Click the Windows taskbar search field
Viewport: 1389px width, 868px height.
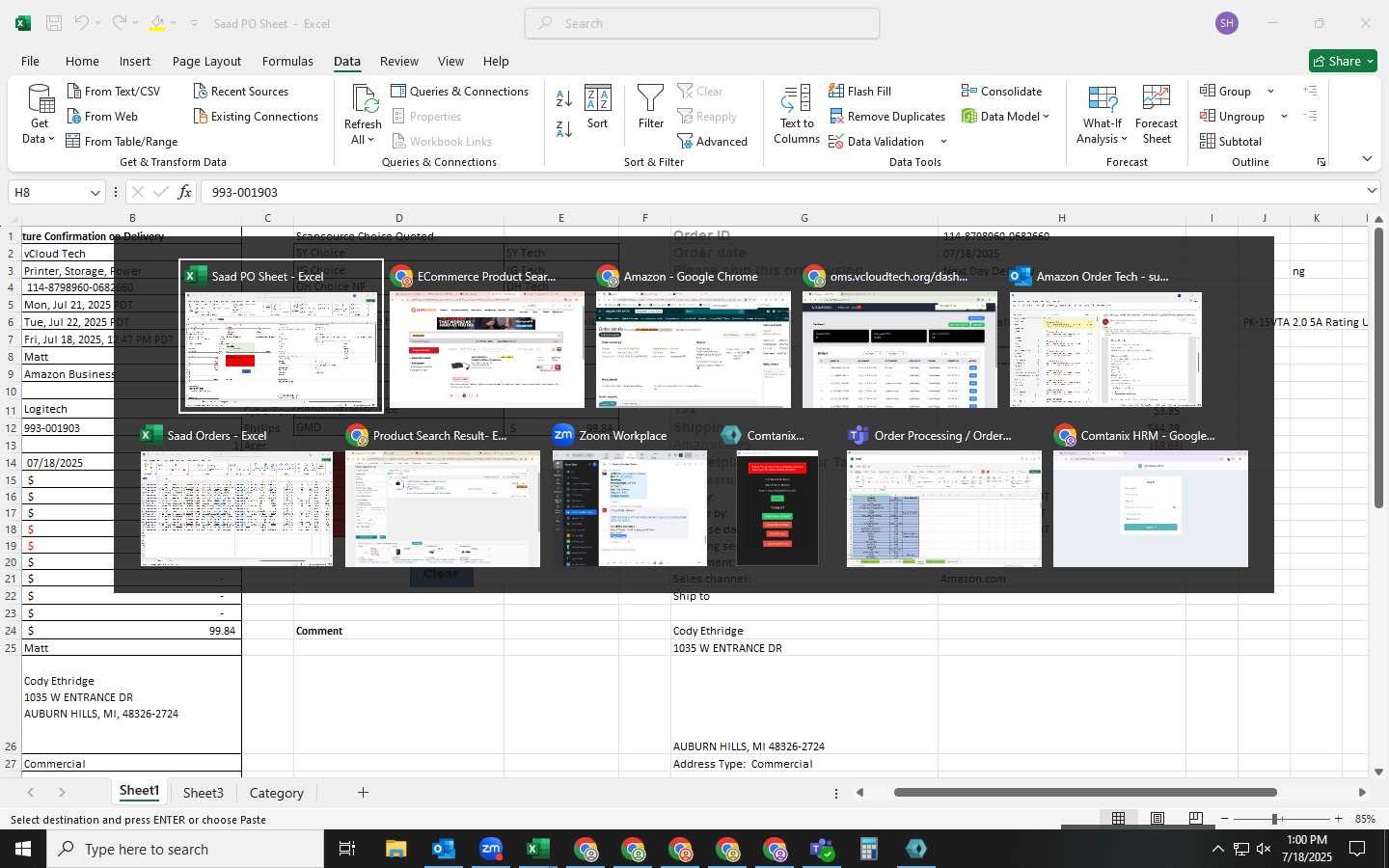[185, 849]
